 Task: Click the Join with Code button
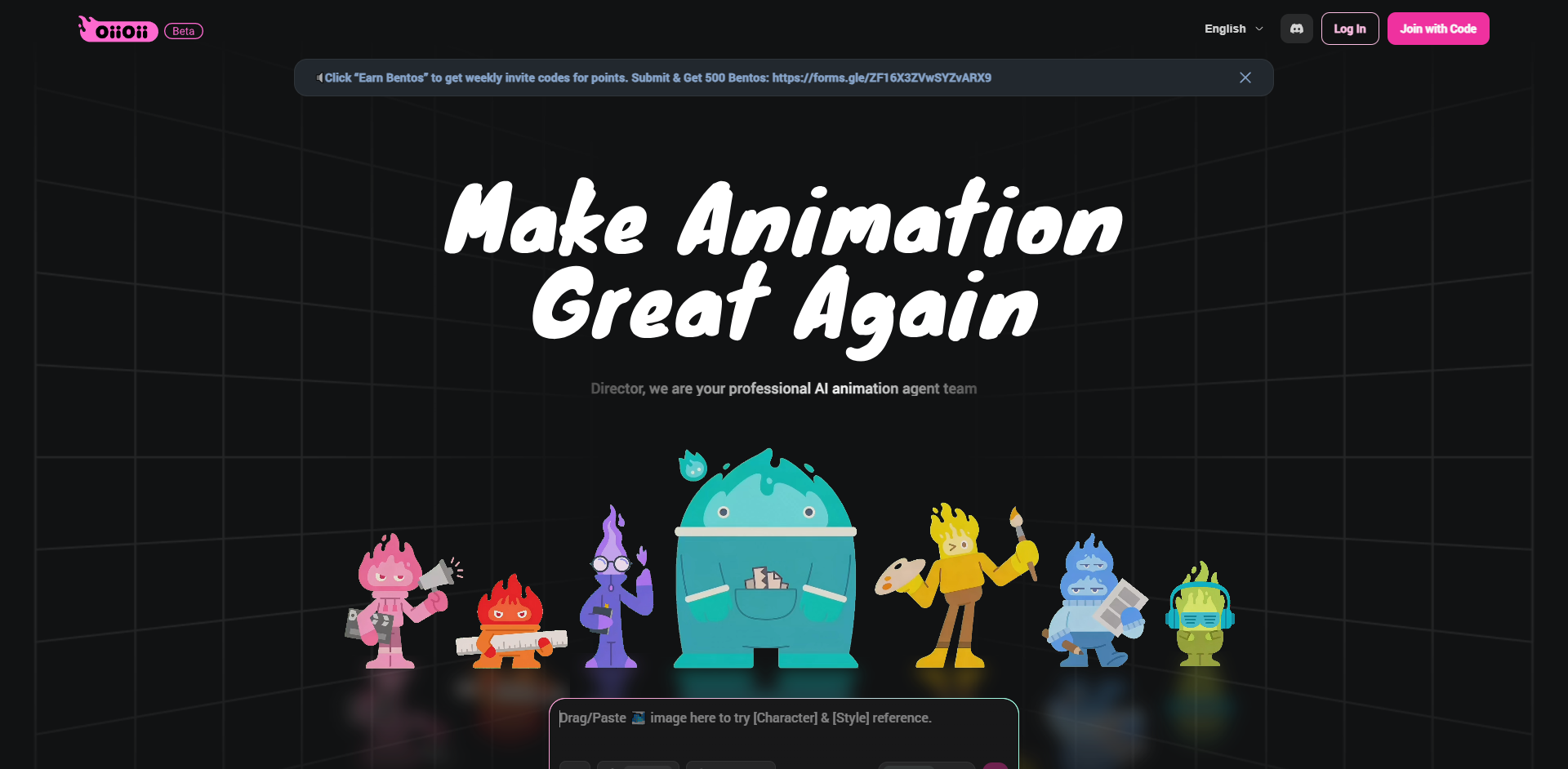[x=1437, y=28]
